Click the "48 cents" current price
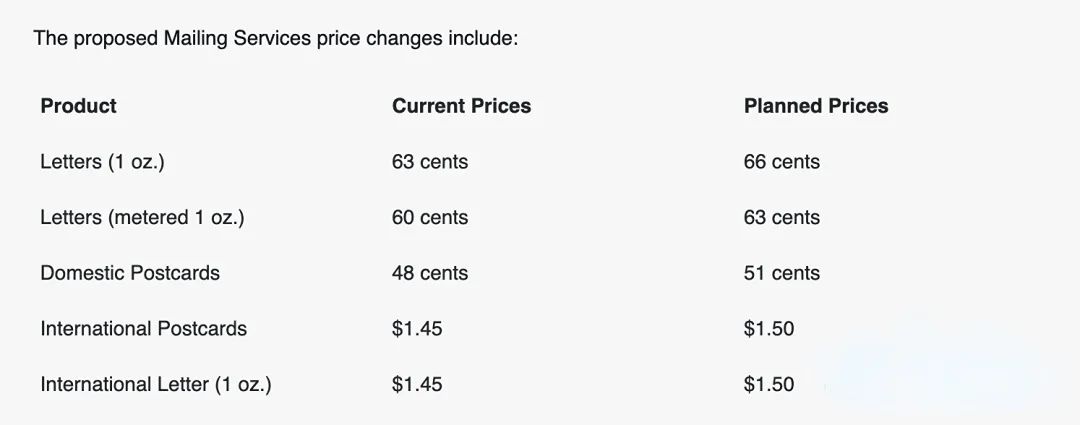Screen dimensions: 1080x425 click(x=429, y=273)
